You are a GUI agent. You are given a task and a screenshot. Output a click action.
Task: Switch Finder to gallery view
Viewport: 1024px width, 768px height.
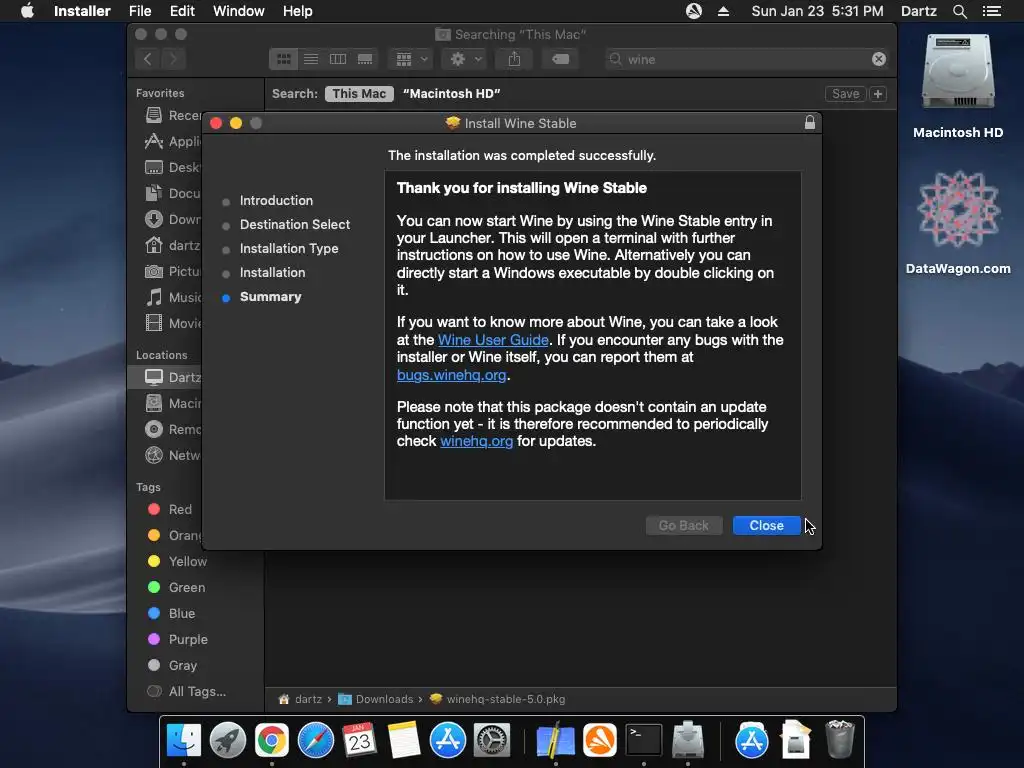click(365, 59)
